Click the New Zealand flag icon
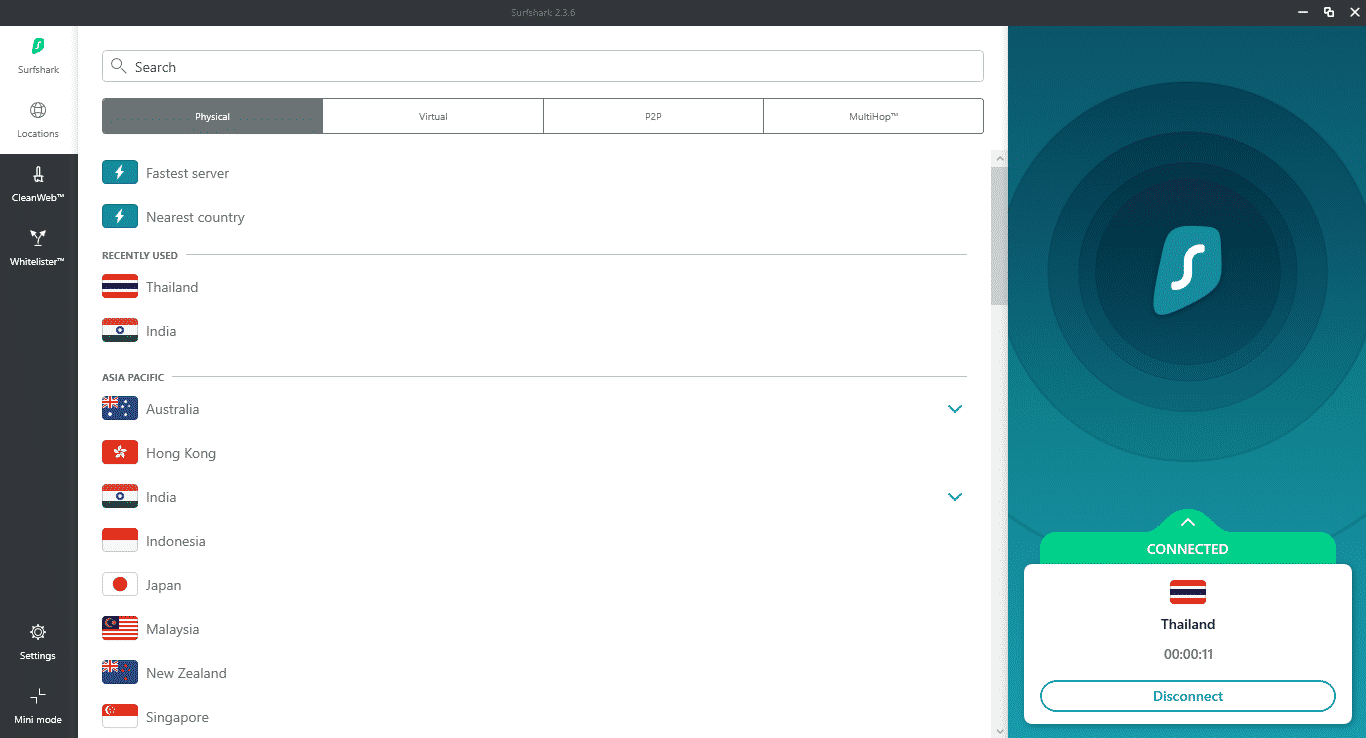The height and width of the screenshot is (738, 1366). 120,672
